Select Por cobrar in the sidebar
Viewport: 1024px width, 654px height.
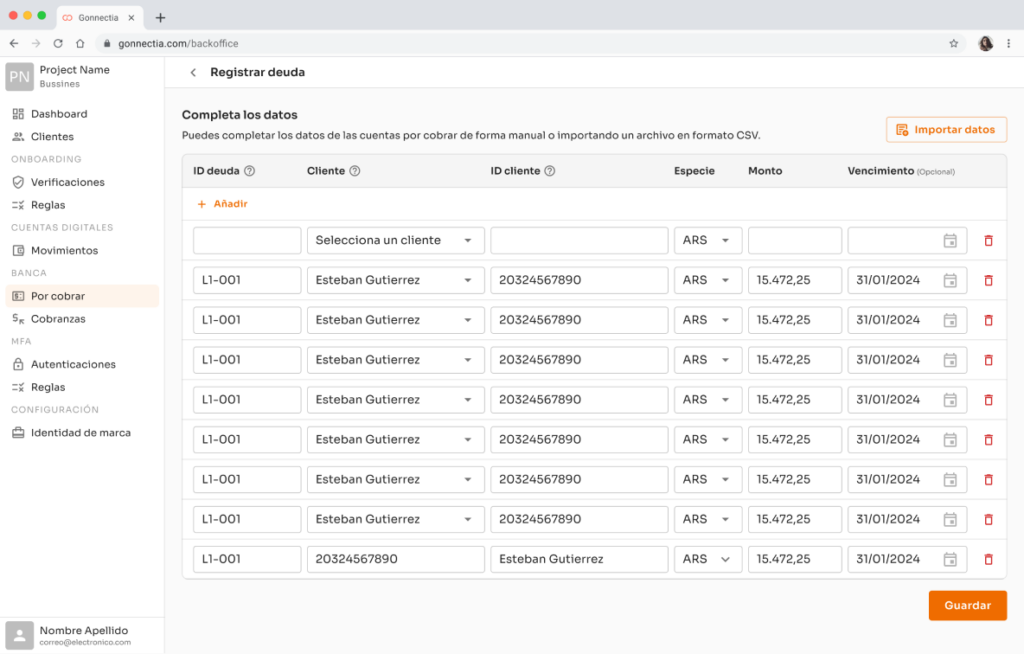pyautogui.click(x=82, y=296)
